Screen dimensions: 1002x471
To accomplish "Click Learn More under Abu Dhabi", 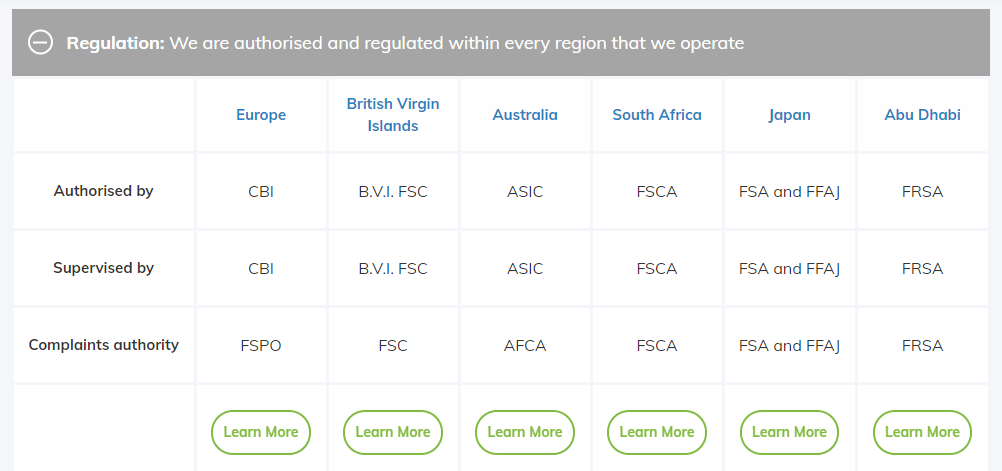I will [922, 432].
